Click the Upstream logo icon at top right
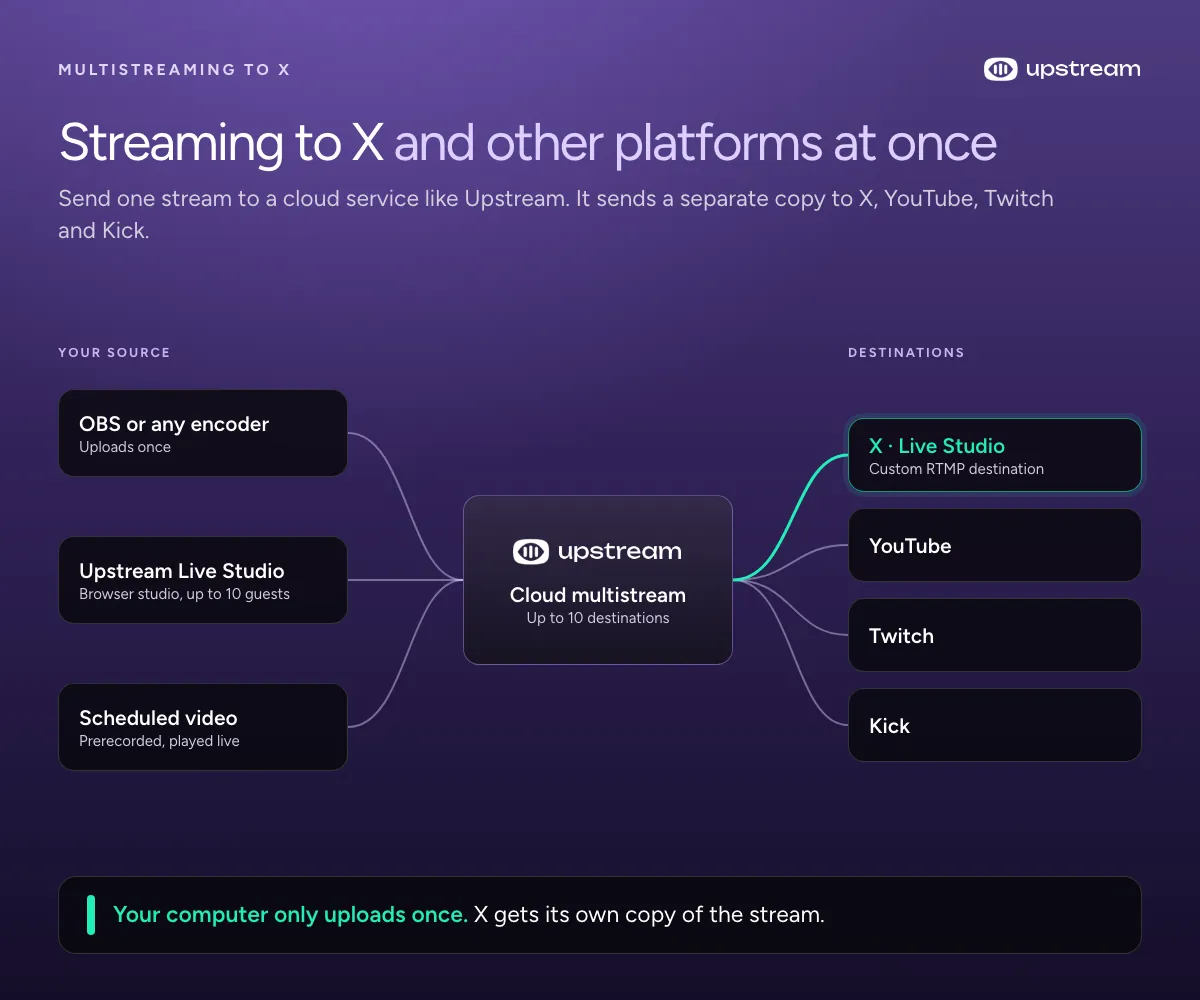 (1000, 69)
